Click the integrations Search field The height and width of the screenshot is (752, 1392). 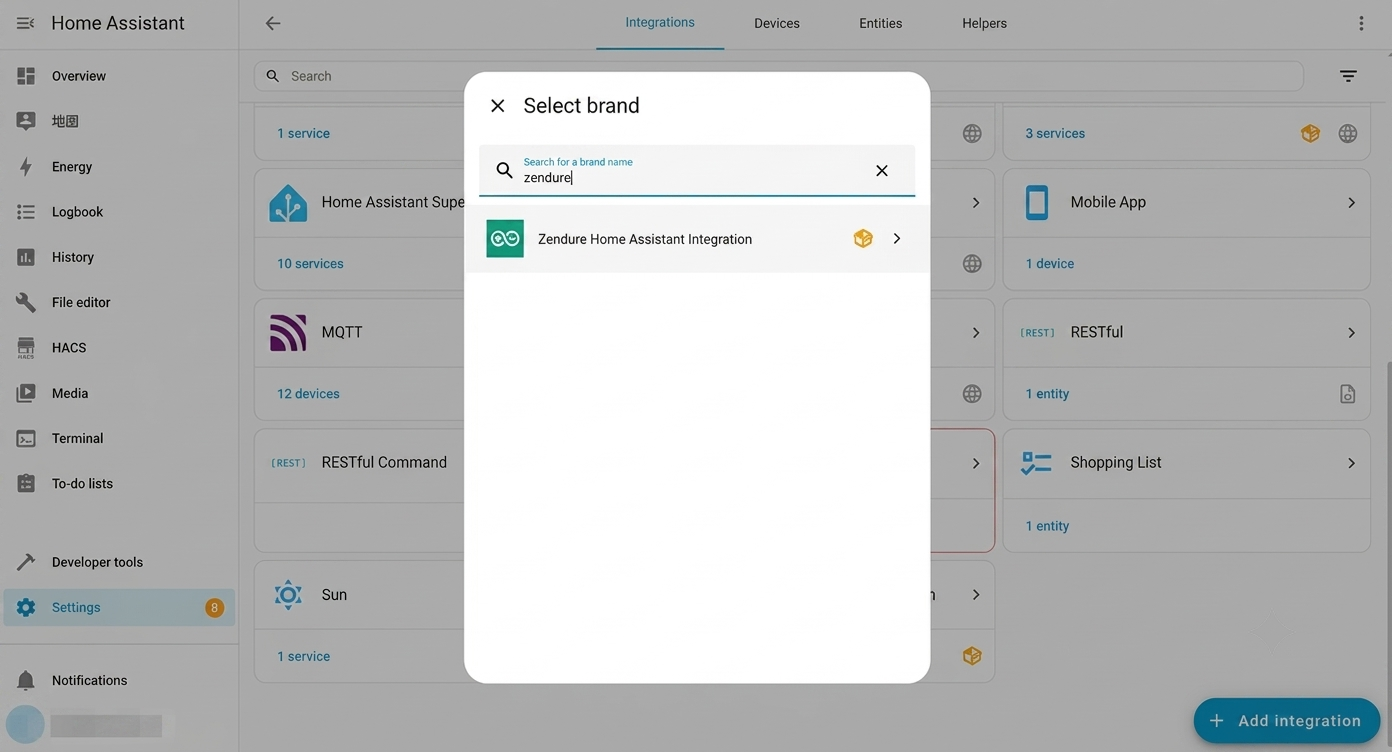click(779, 76)
